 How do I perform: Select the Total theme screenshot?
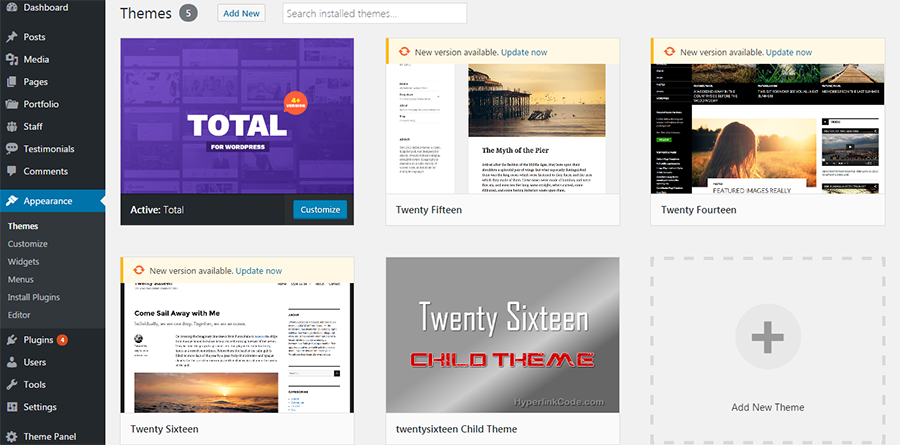(237, 116)
